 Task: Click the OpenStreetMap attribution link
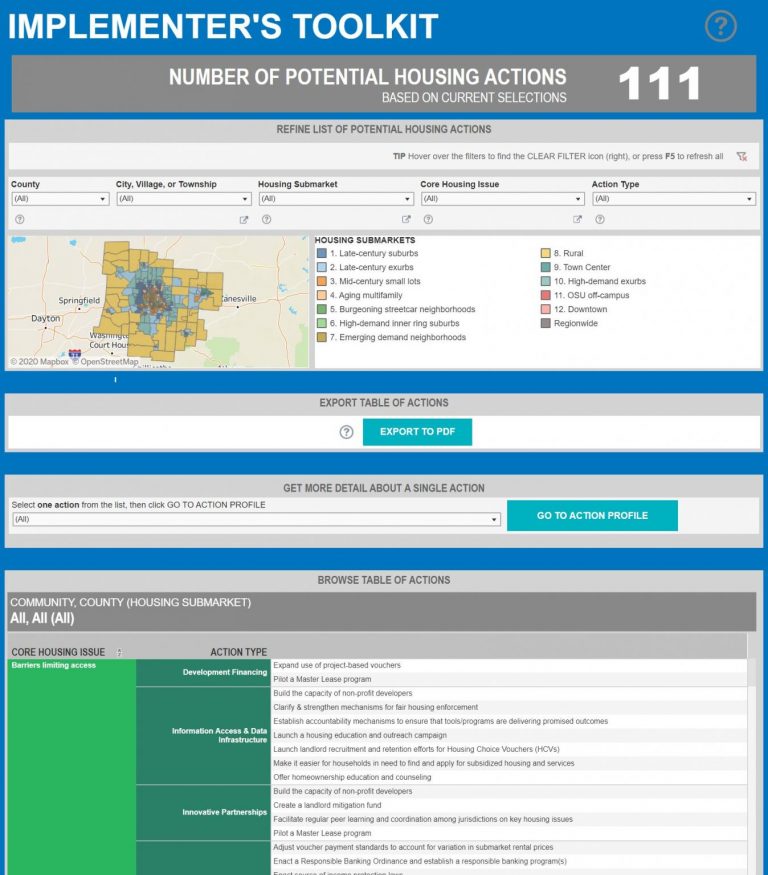click(109, 362)
